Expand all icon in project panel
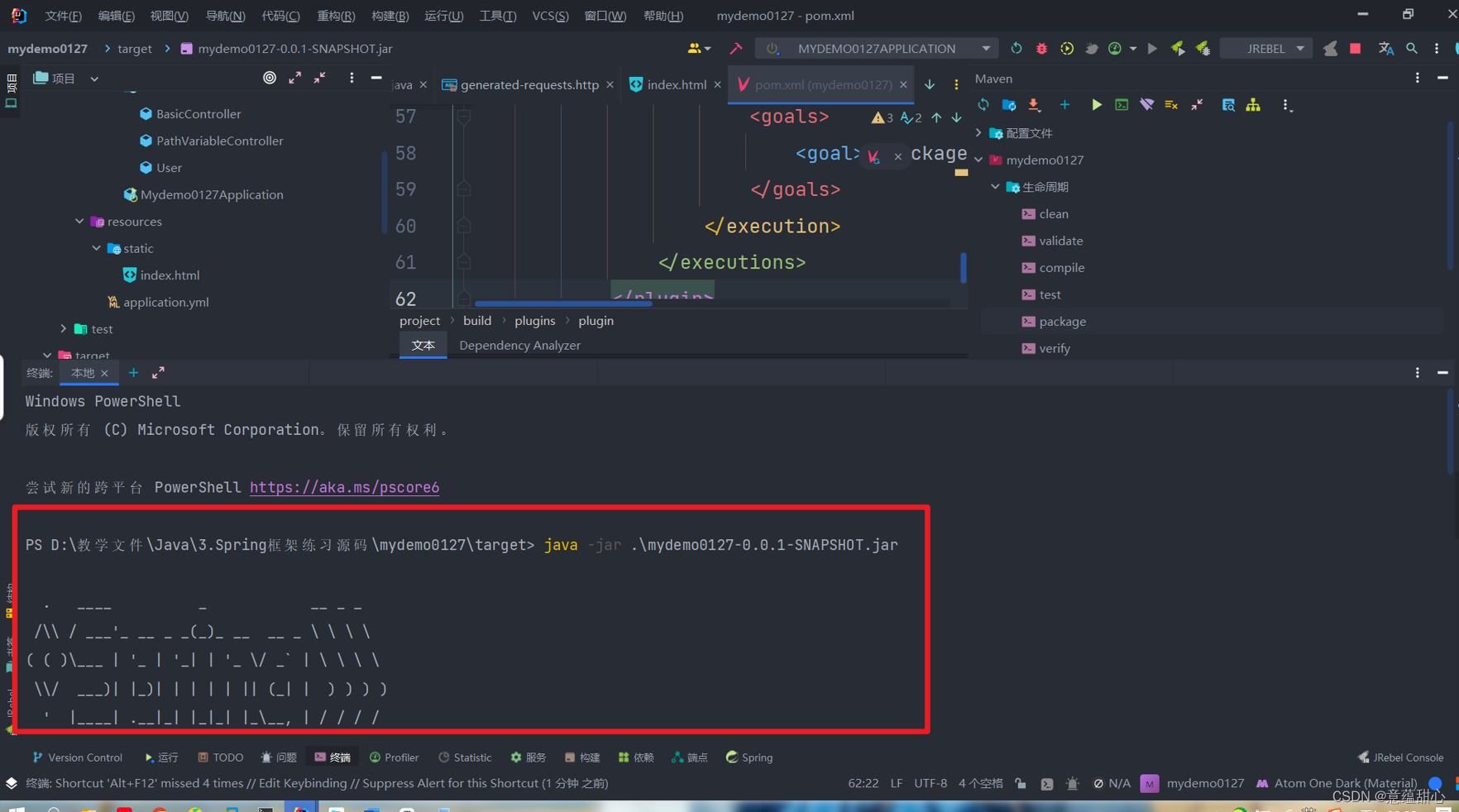 (294, 78)
